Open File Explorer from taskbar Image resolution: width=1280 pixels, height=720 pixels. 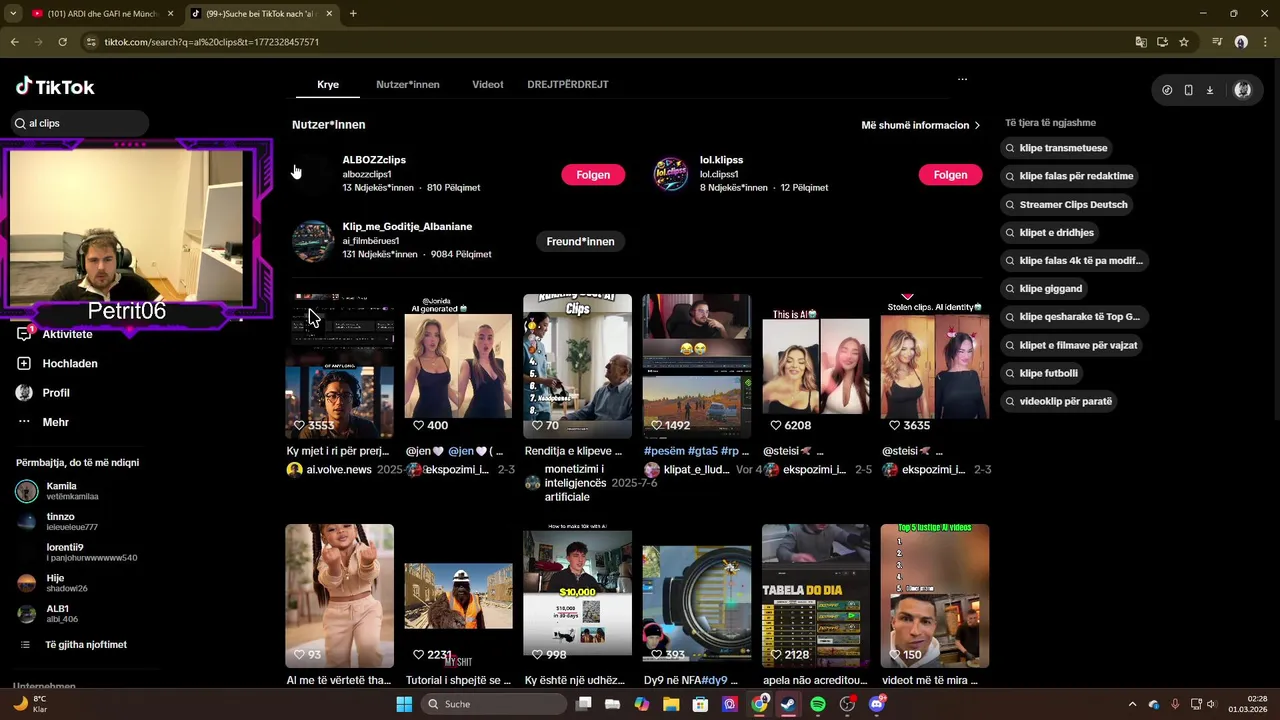pyautogui.click(x=671, y=704)
